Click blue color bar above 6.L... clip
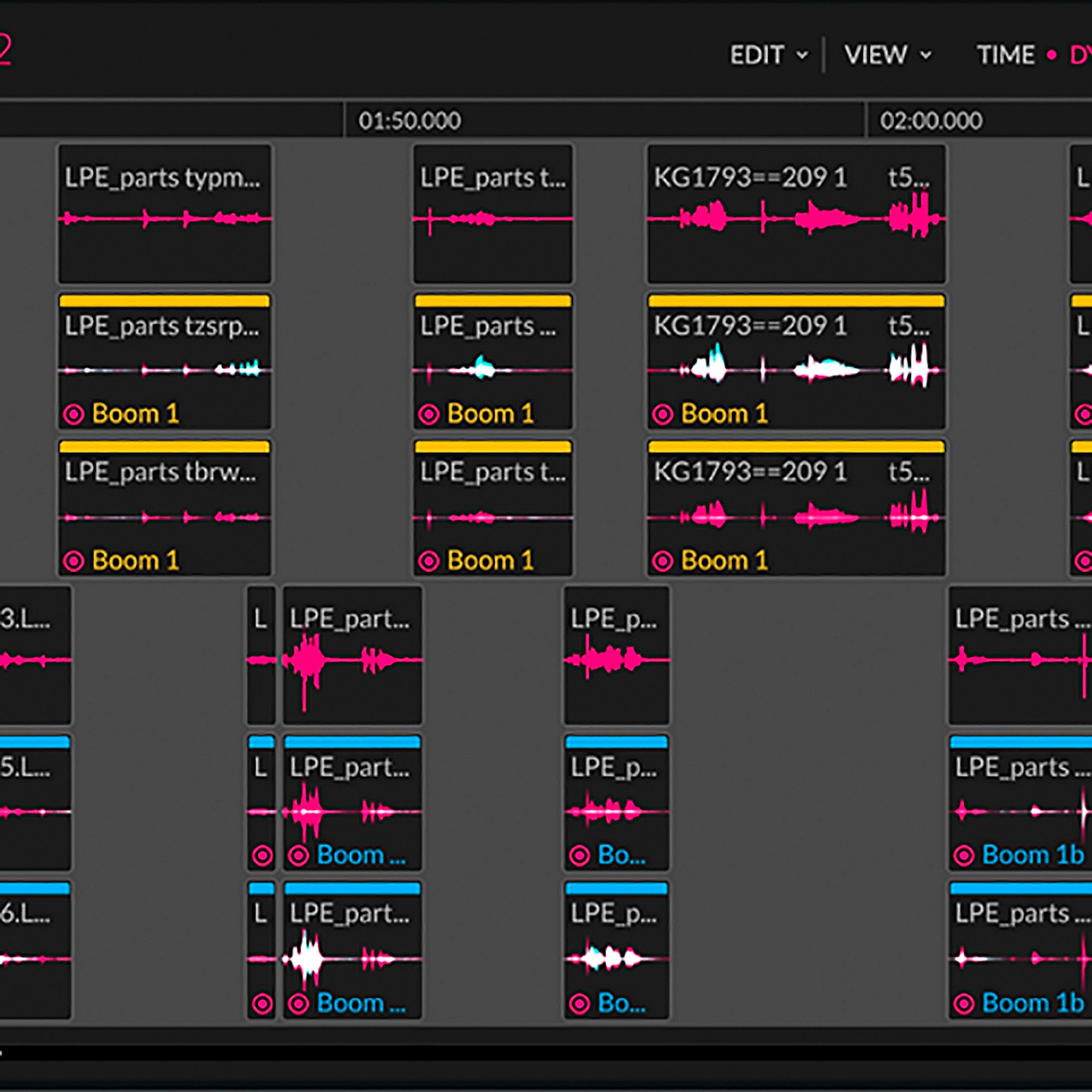Viewport: 1092px width, 1092px height. click(x=35, y=888)
